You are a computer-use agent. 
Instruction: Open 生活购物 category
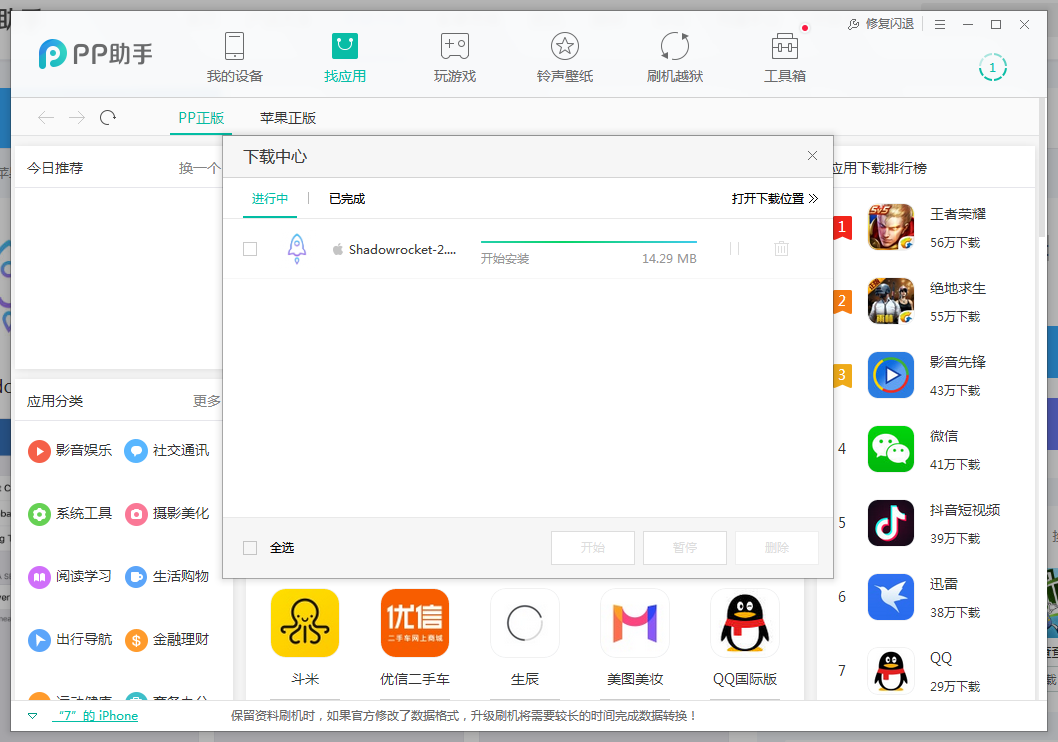(167, 577)
